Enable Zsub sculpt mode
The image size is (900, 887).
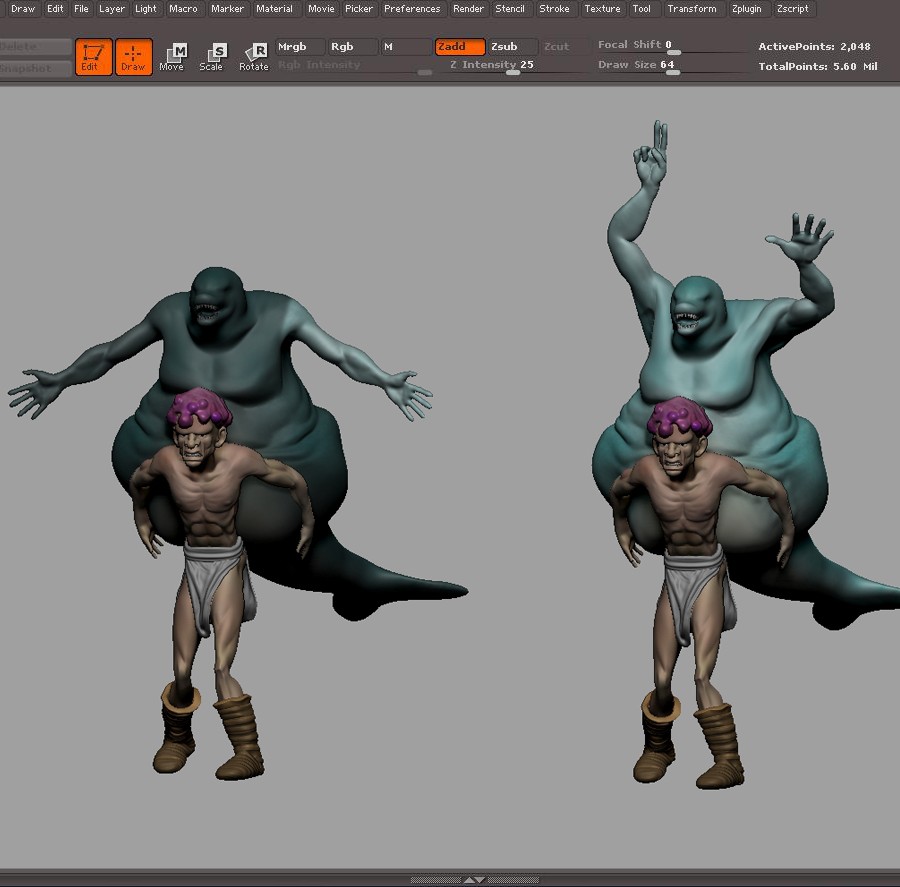pos(512,47)
